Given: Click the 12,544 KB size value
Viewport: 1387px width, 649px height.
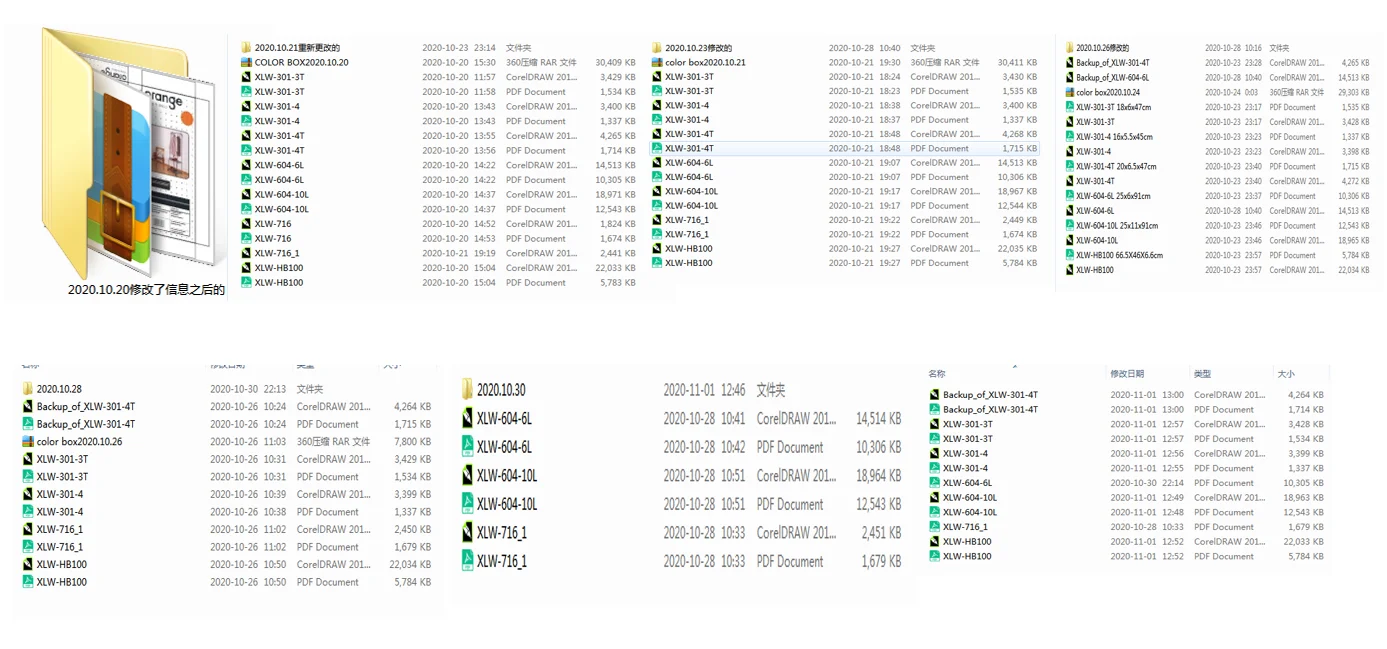Looking at the screenshot, I should point(1018,206).
